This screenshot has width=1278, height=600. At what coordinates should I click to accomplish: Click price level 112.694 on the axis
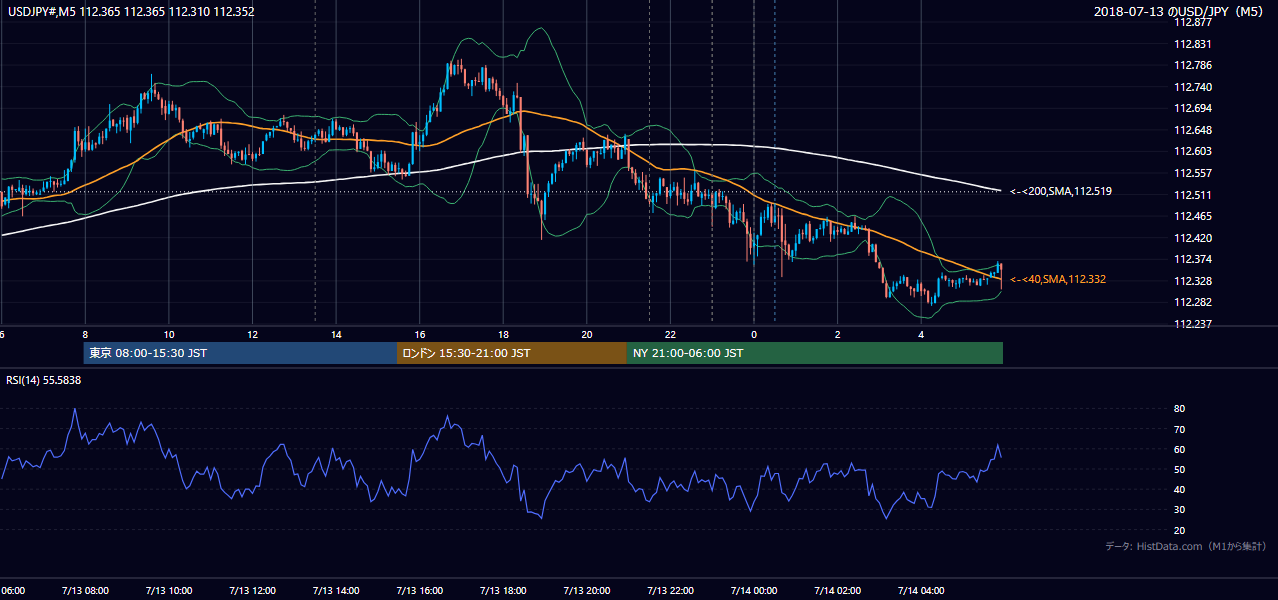pyautogui.click(x=1193, y=108)
